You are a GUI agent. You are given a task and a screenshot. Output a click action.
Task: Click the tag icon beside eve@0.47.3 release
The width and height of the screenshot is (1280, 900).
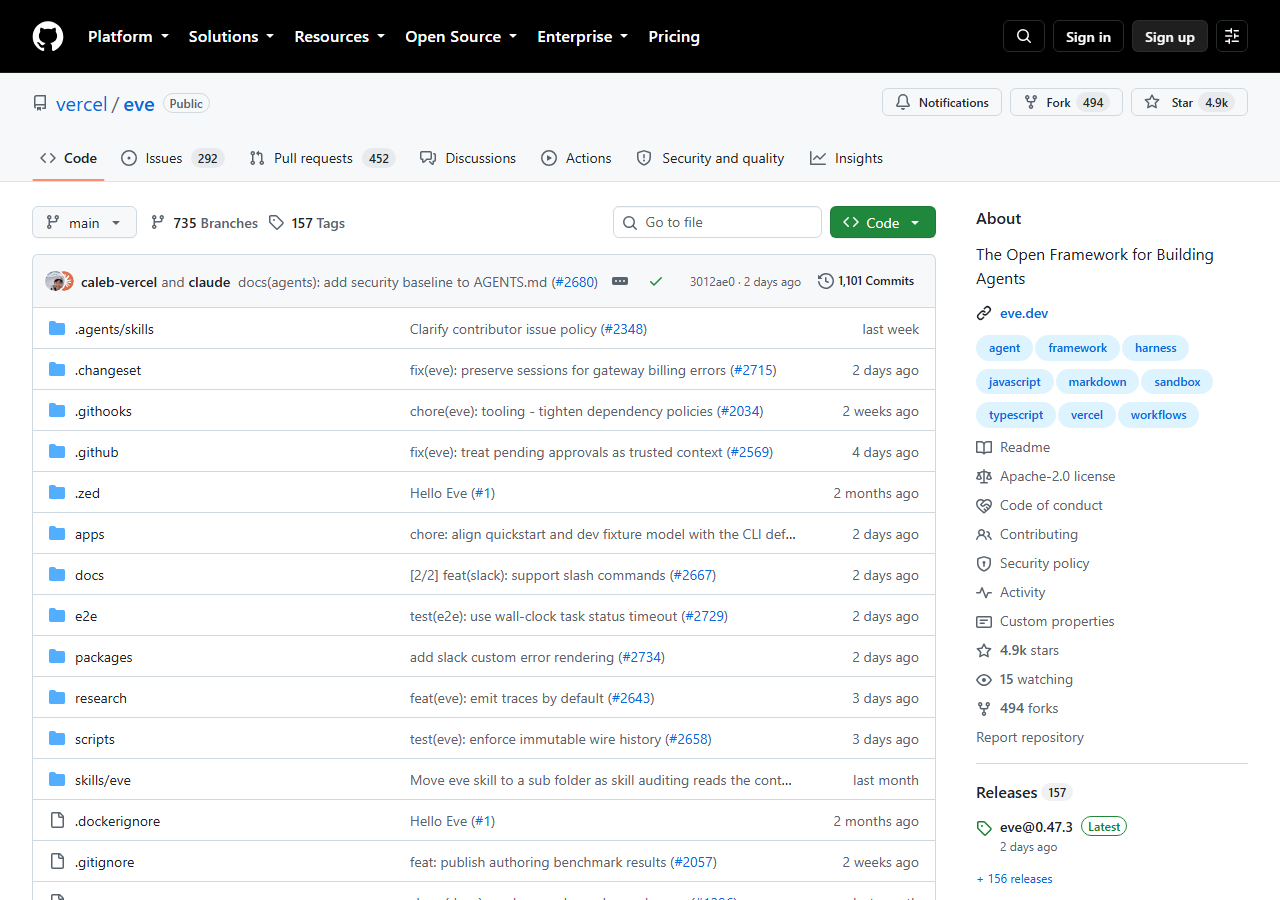pyautogui.click(x=984, y=828)
